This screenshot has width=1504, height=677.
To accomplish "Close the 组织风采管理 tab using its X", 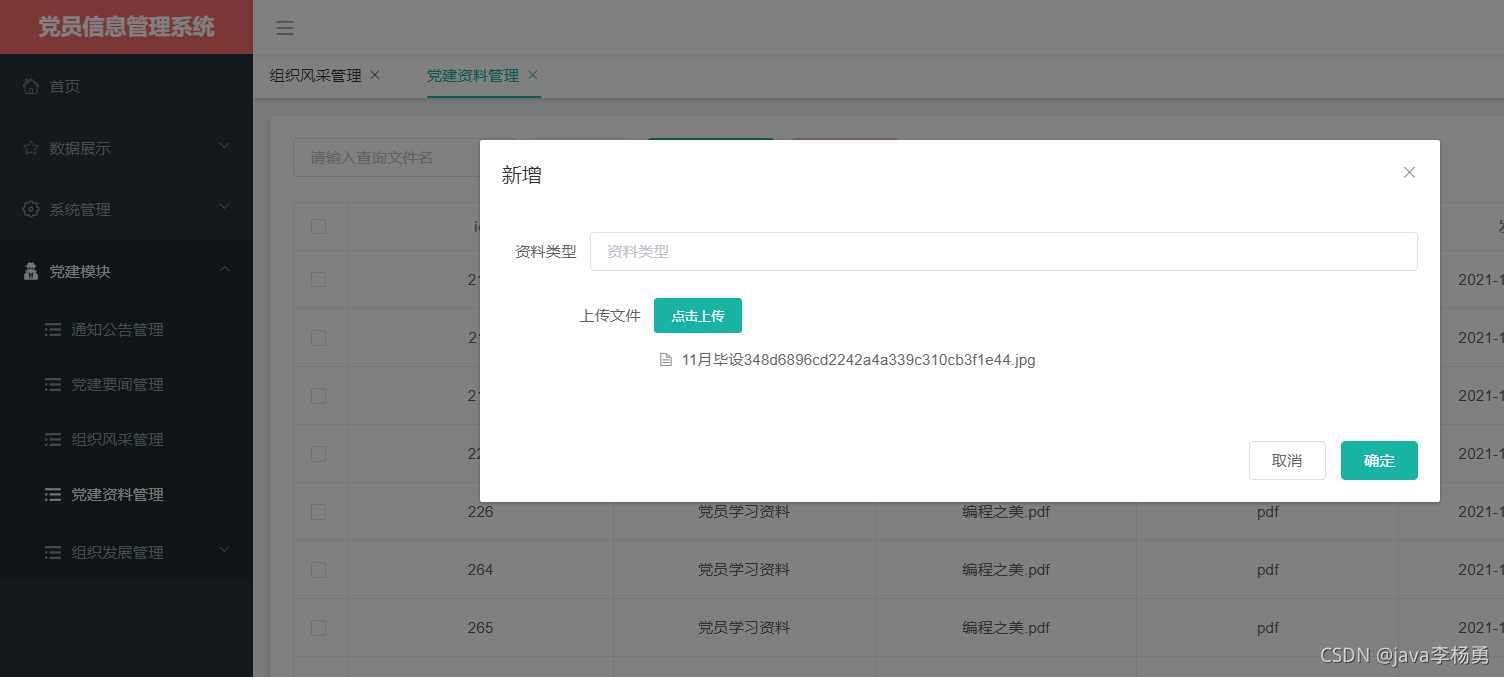I will (375, 75).
